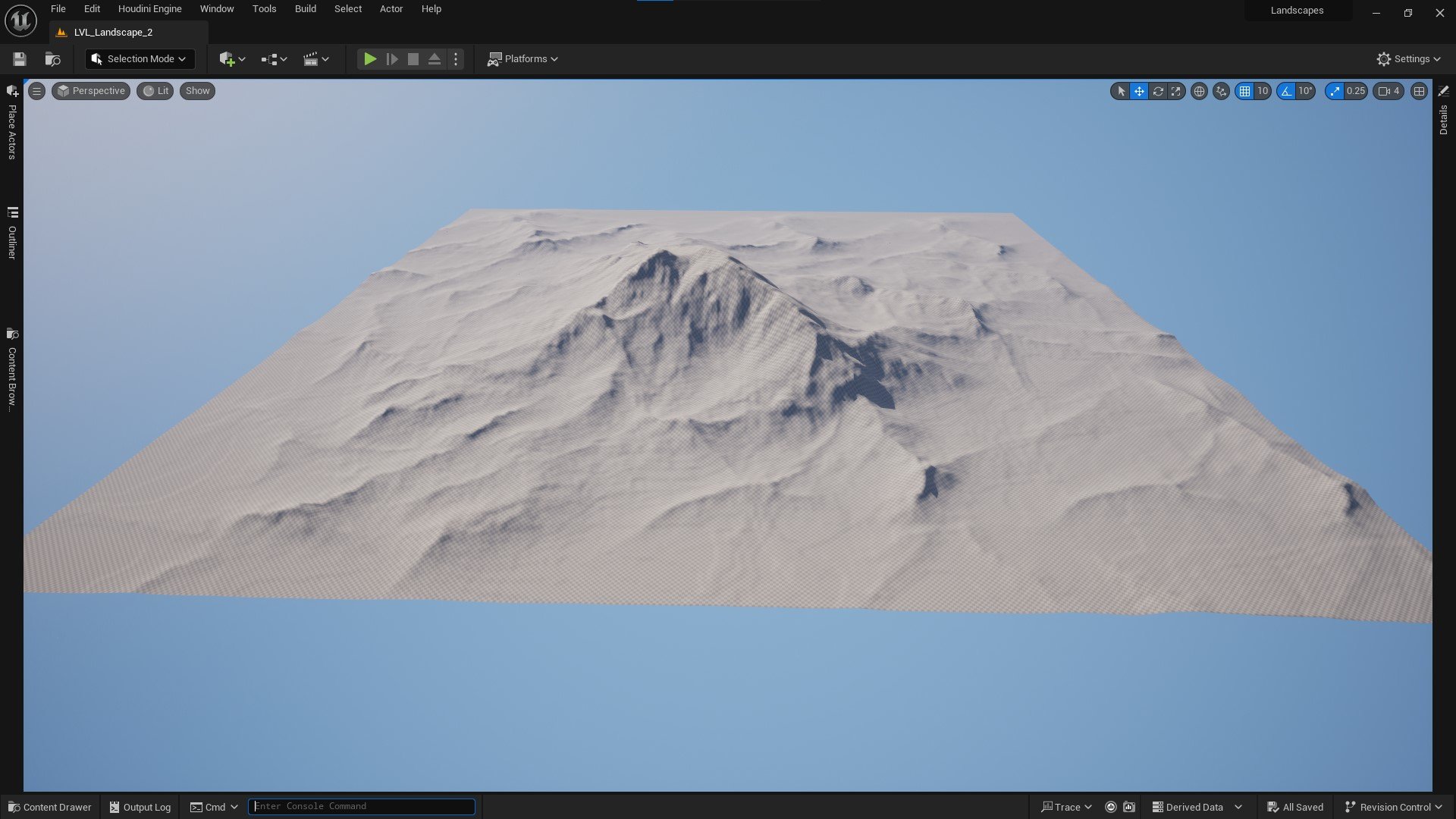This screenshot has height=819, width=1456.
Task: Open the Outliner sidebar panel
Action: pyautogui.click(x=12, y=232)
